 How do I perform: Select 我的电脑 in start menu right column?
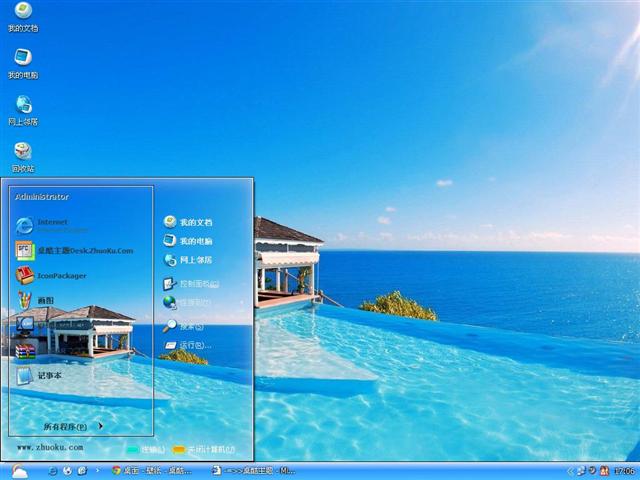(x=188, y=241)
